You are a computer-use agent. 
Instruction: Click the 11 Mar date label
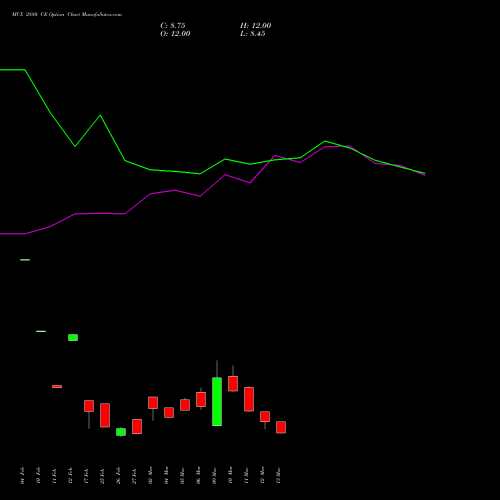[x=246, y=475]
